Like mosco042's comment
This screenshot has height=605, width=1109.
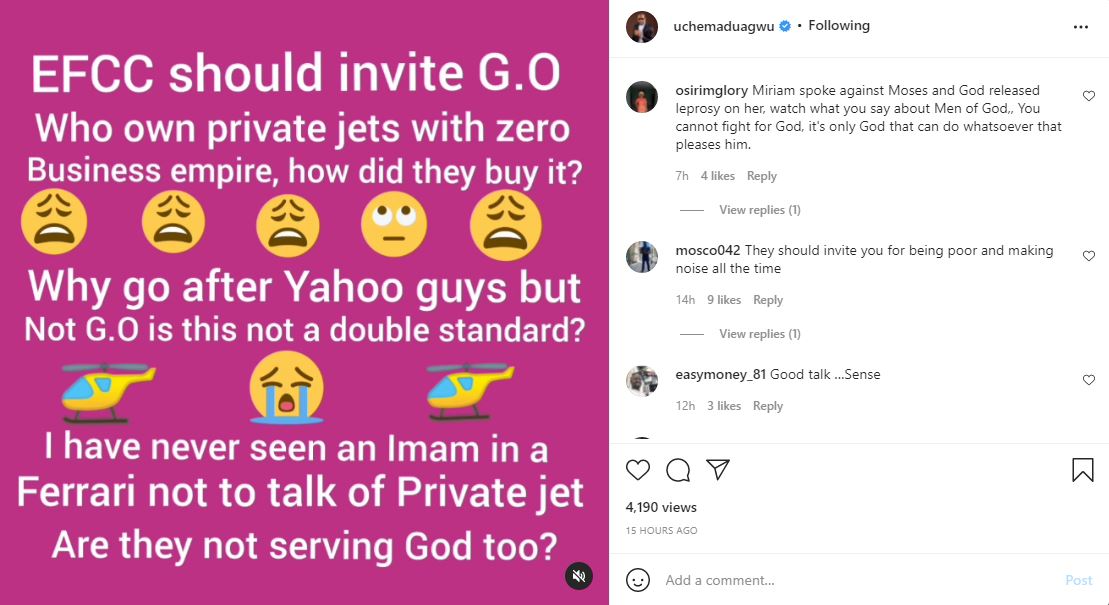1089,256
